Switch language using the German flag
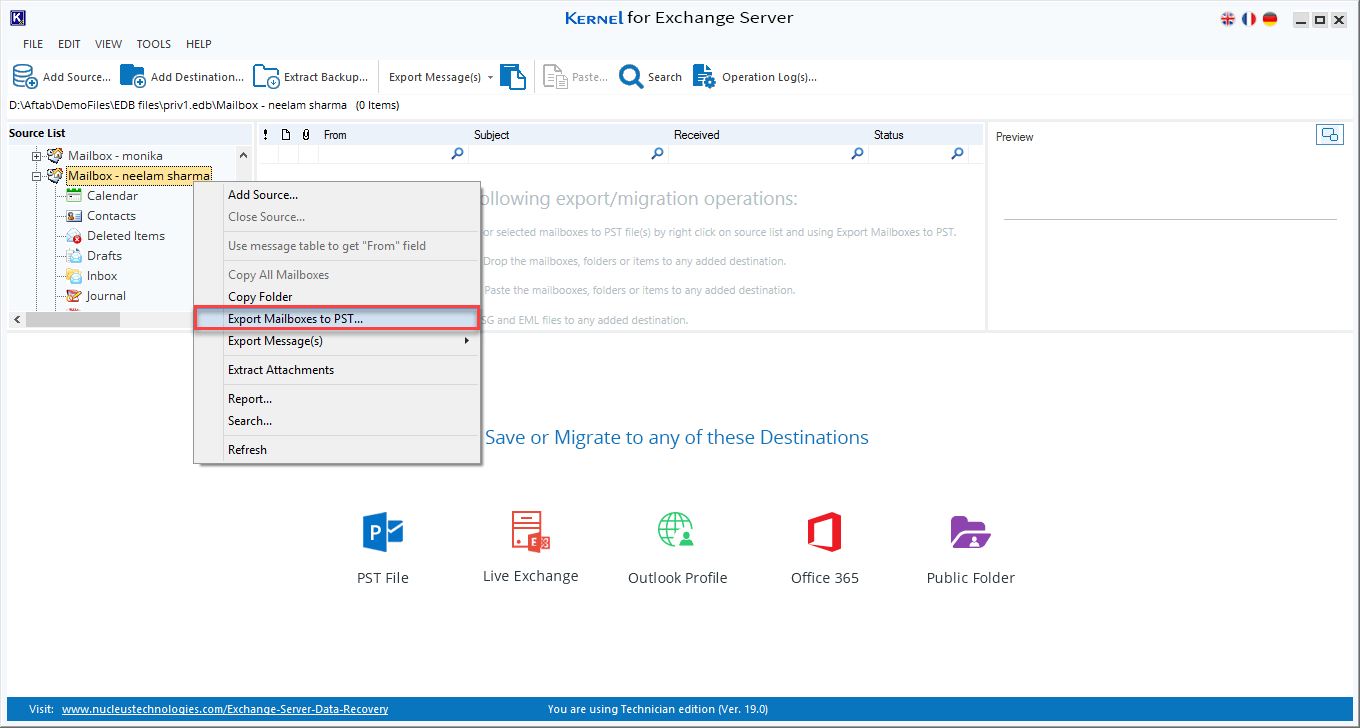This screenshot has height=728, width=1360. pos(1270,19)
